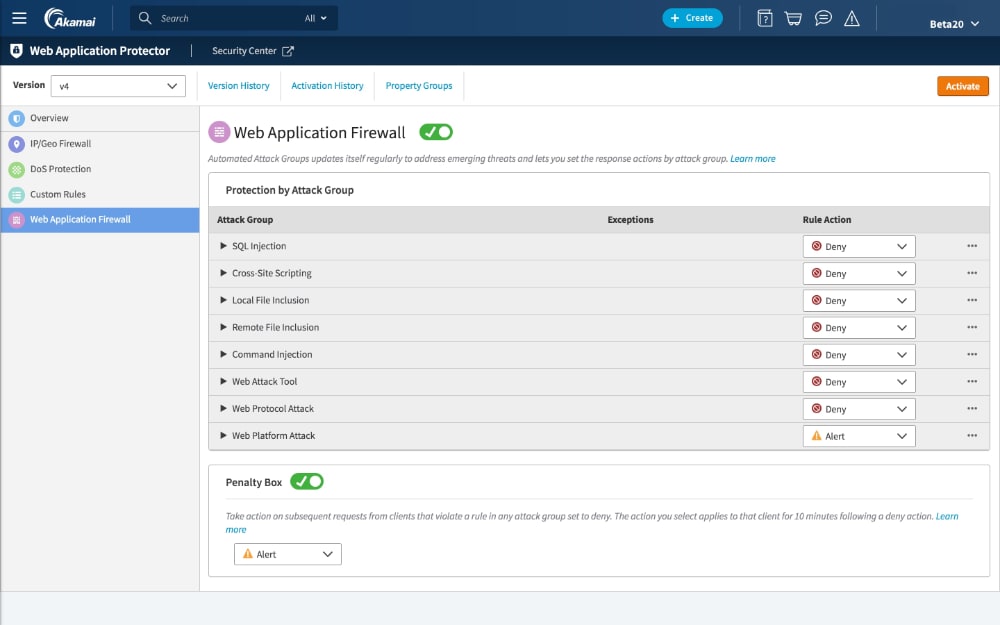Switch to the Activation History tab

pos(327,85)
